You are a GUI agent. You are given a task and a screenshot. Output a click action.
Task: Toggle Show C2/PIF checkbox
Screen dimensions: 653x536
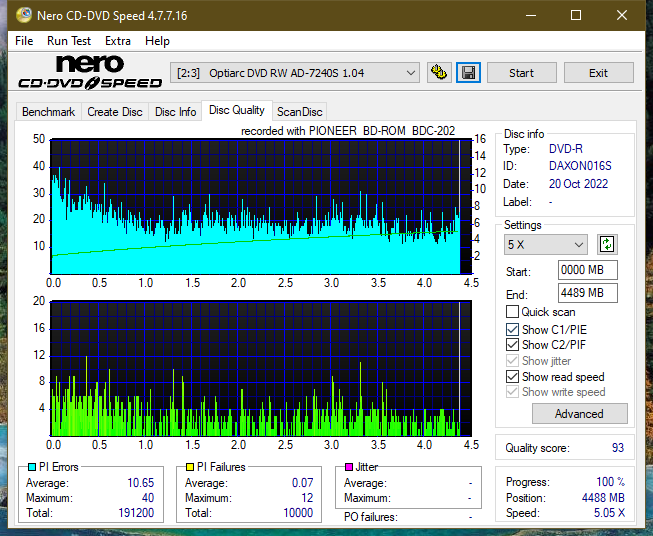(x=512, y=344)
